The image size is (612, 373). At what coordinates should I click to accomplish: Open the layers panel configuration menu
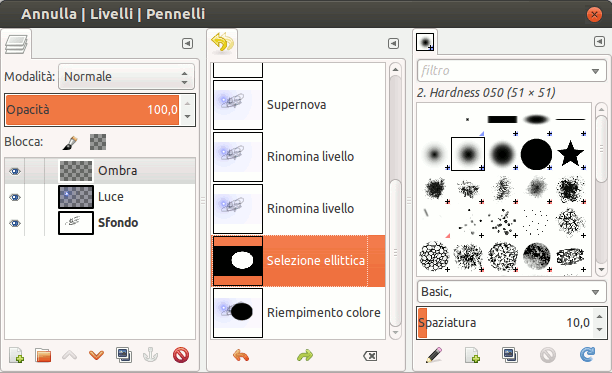pyautogui.click(x=188, y=43)
